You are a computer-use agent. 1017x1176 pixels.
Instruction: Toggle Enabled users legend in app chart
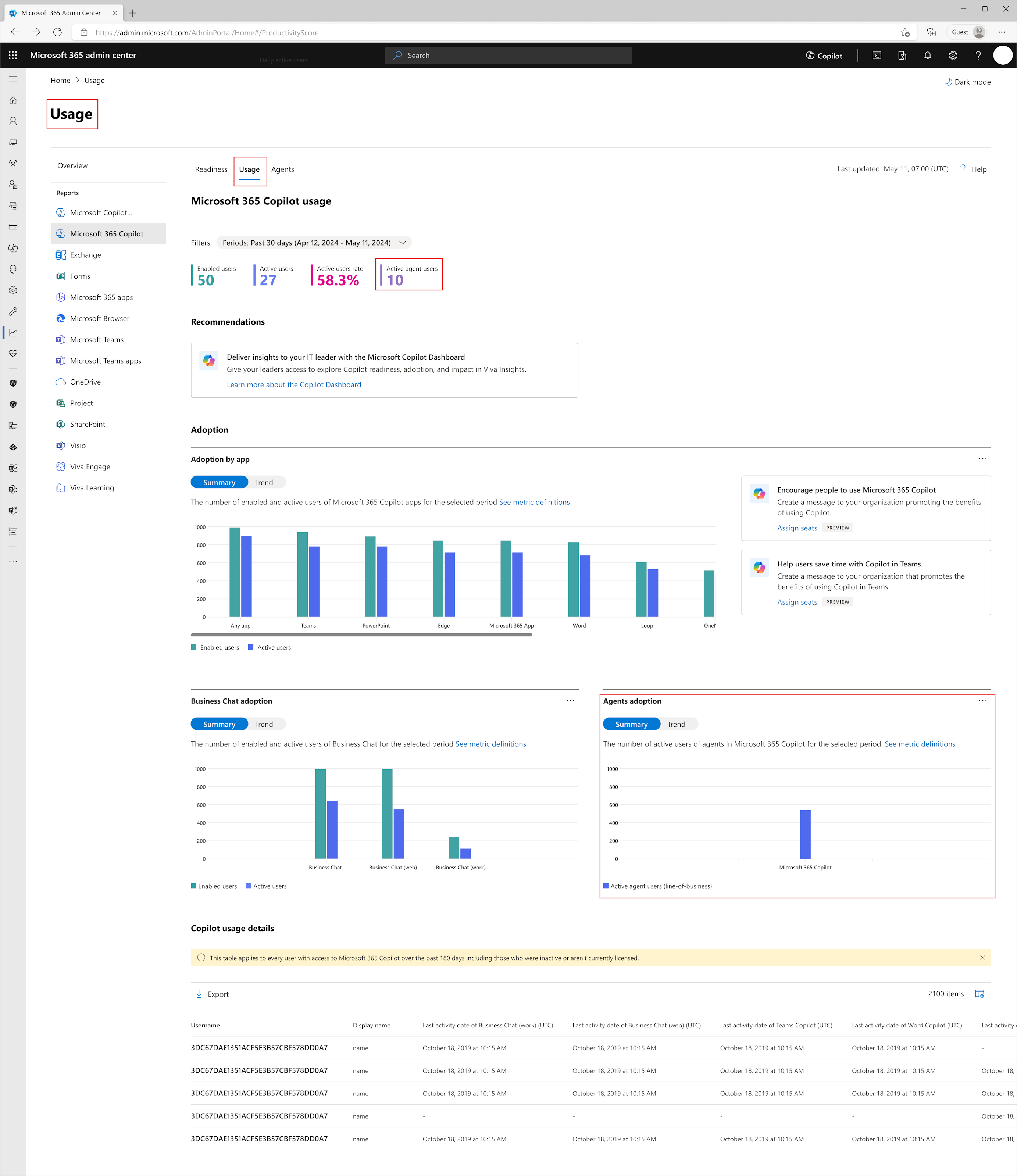tap(214, 648)
